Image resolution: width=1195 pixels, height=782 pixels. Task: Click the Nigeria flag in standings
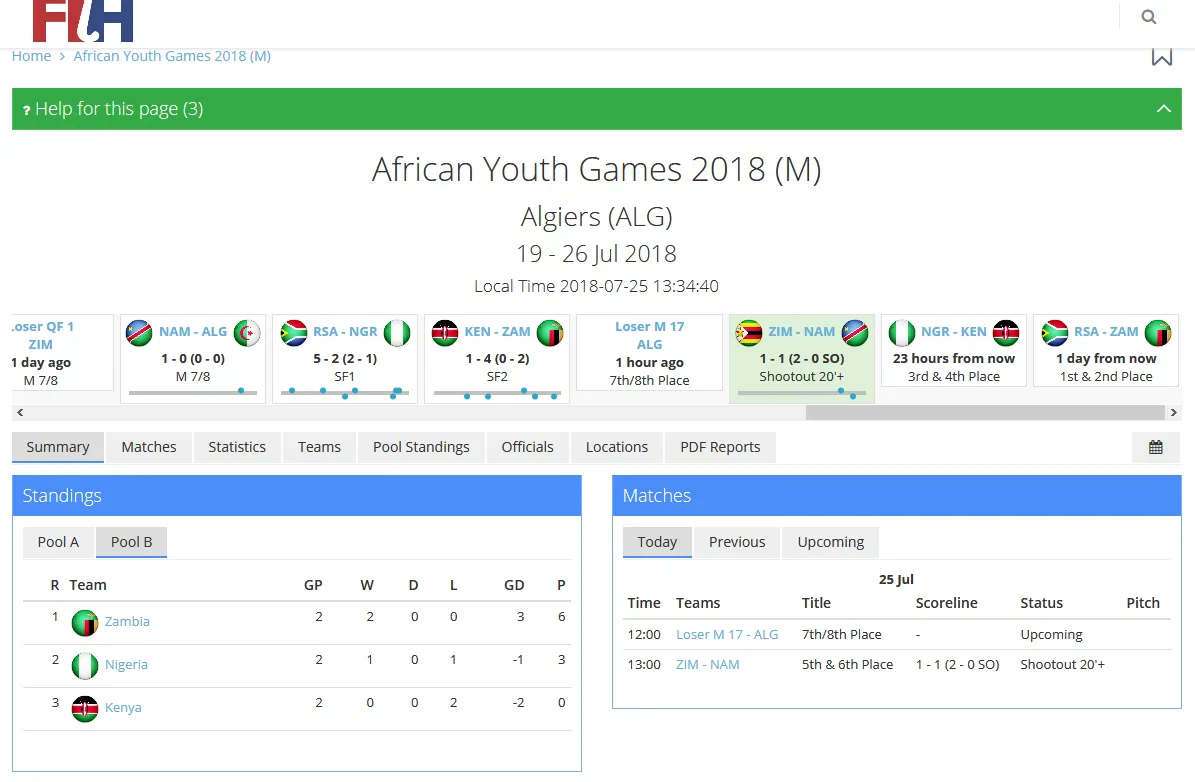click(x=85, y=665)
